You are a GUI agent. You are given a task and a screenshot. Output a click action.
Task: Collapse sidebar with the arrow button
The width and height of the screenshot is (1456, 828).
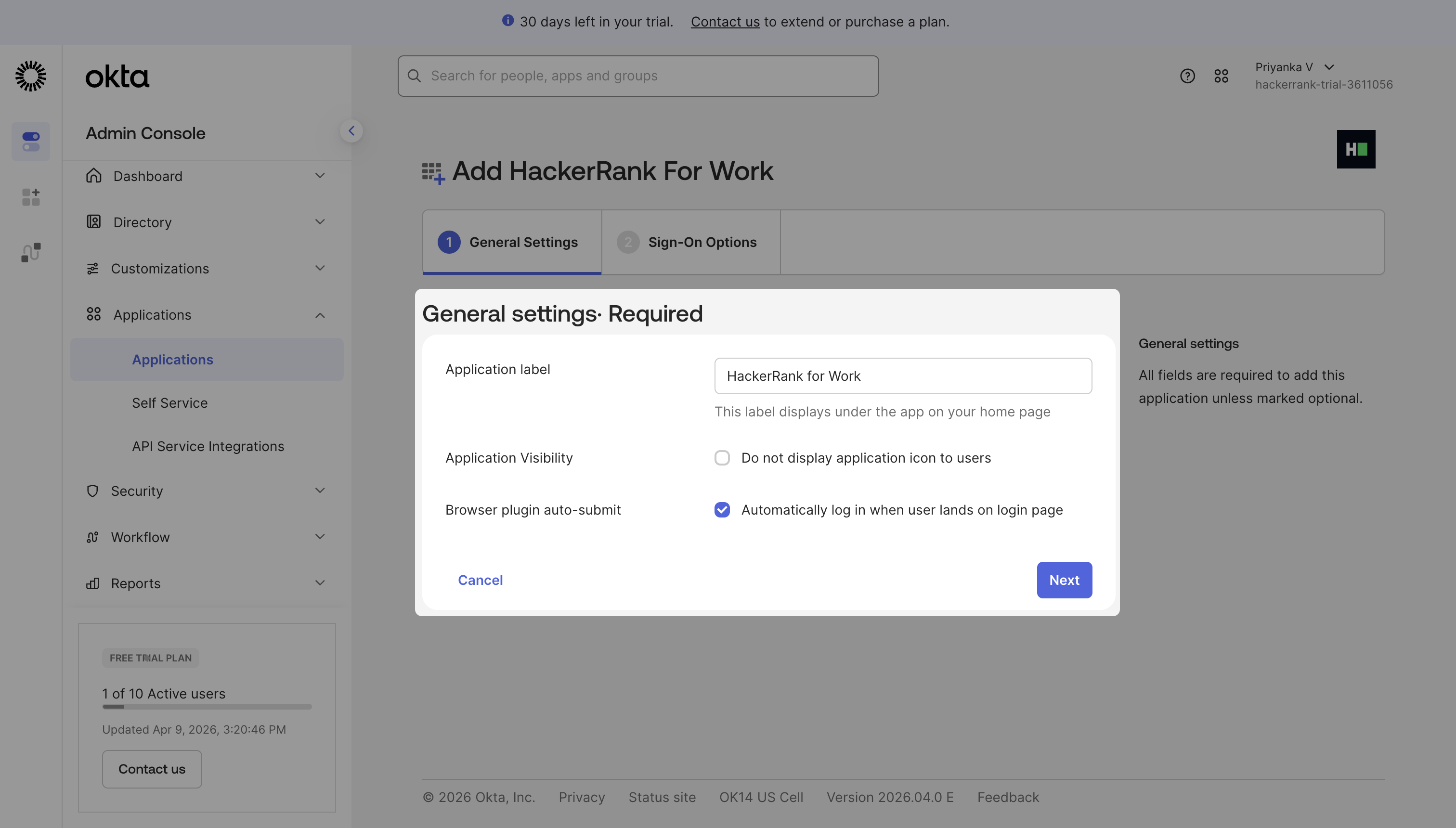pos(351,131)
